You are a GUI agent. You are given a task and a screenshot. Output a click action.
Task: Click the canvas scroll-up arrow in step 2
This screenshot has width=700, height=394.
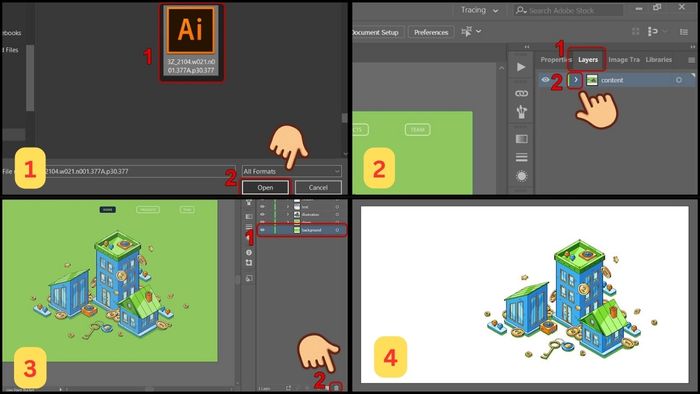click(501, 68)
